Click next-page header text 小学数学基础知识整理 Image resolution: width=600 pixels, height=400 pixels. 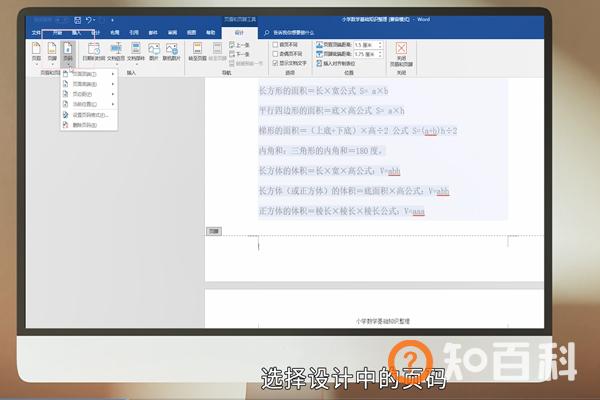(x=383, y=321)
